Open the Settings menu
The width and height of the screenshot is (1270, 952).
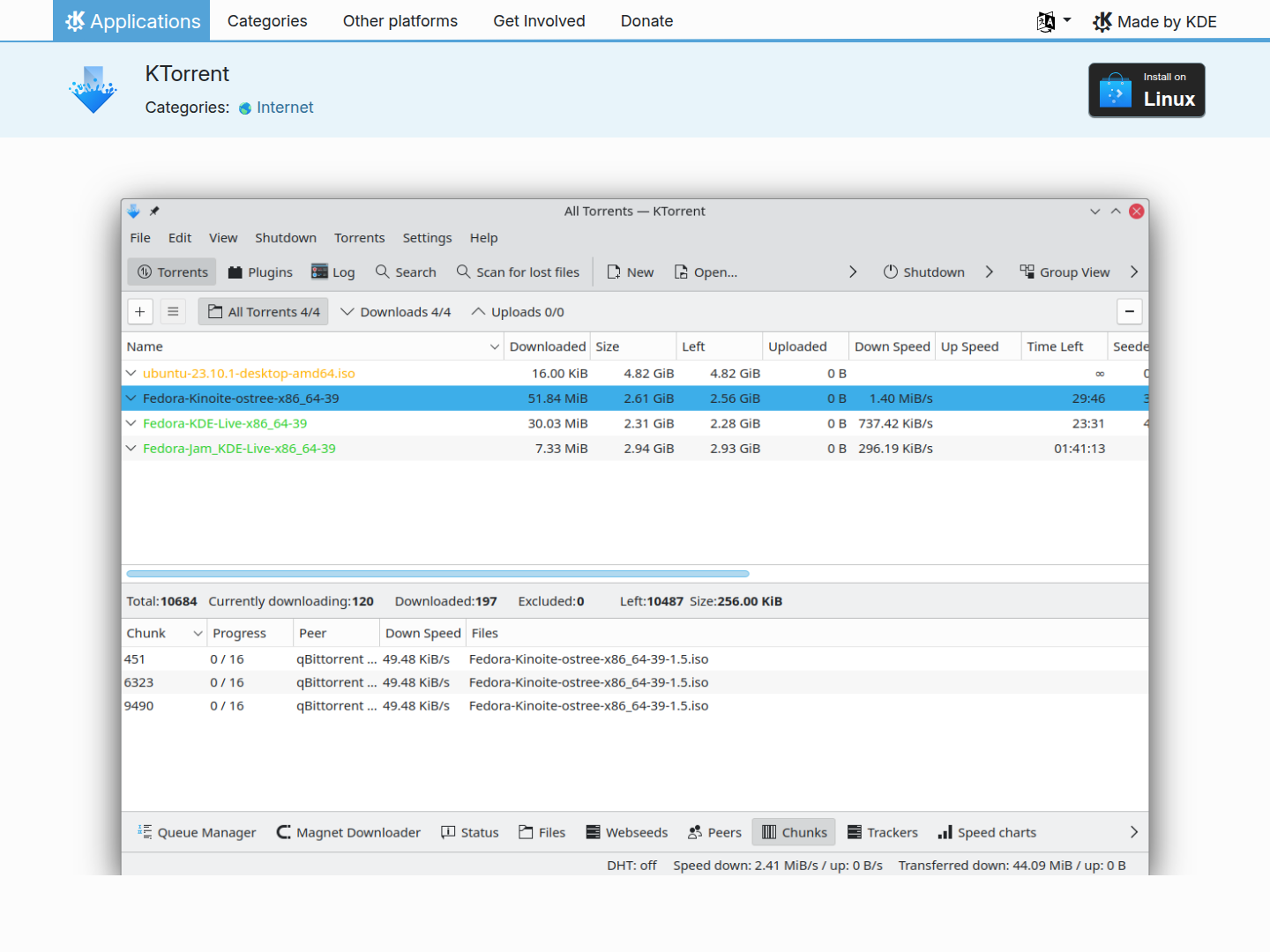428,238
